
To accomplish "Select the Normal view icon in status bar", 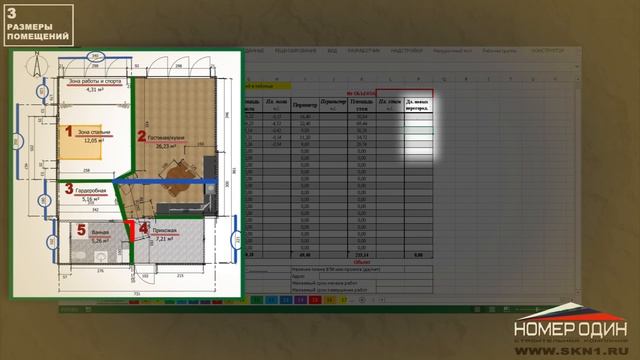I will tap(477, 310).
